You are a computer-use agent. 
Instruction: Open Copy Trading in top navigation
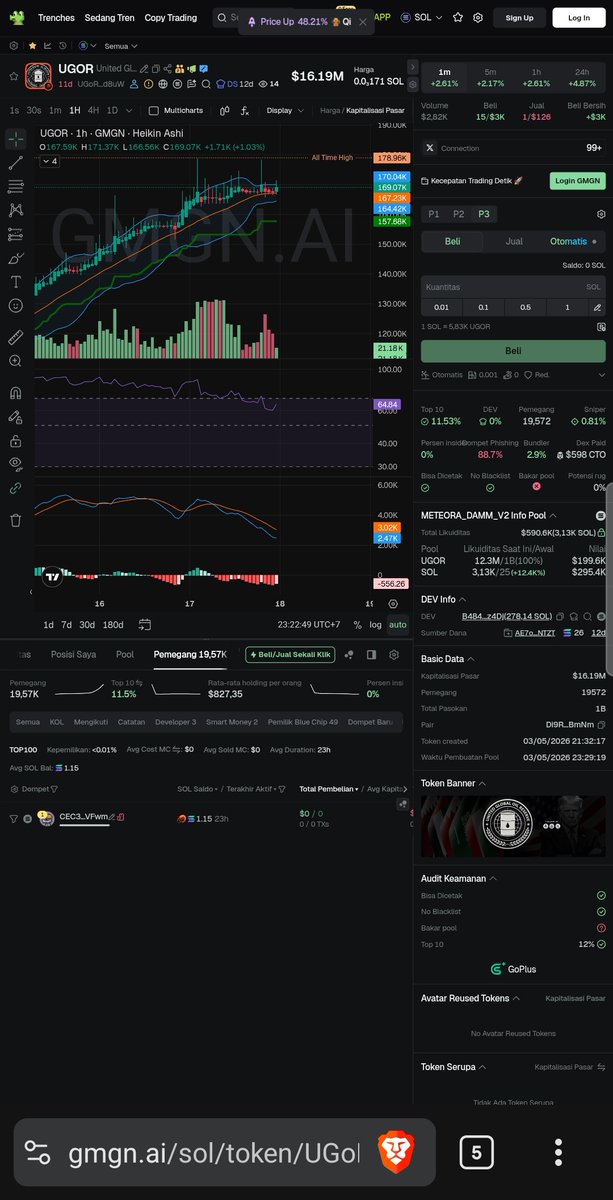(171, 18)
